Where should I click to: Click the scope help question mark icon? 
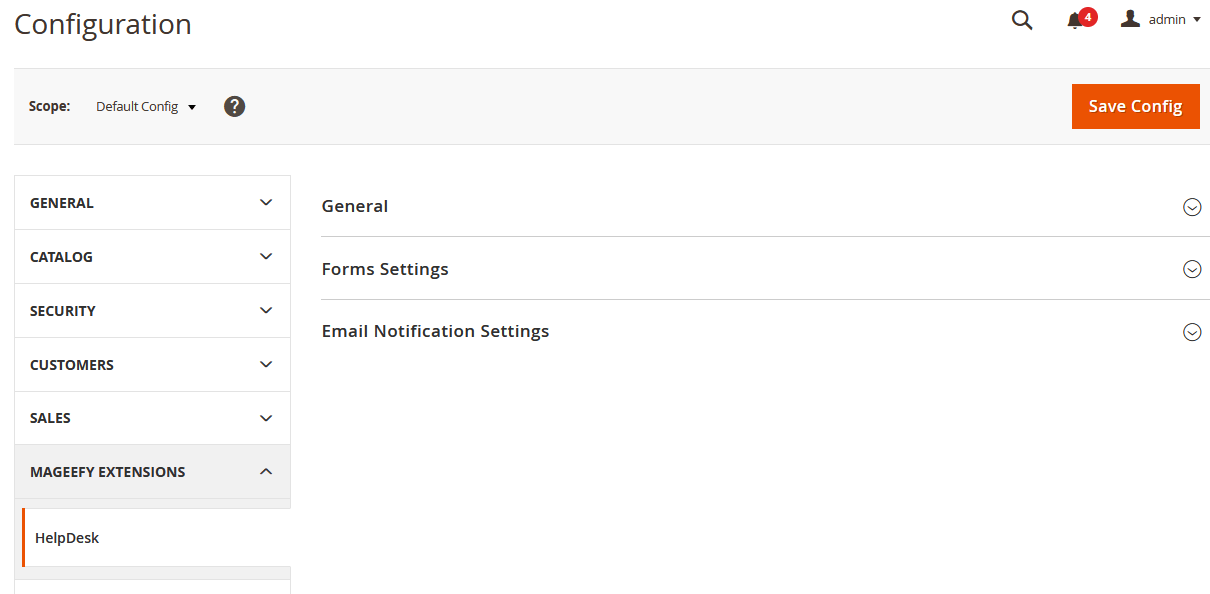234,106
